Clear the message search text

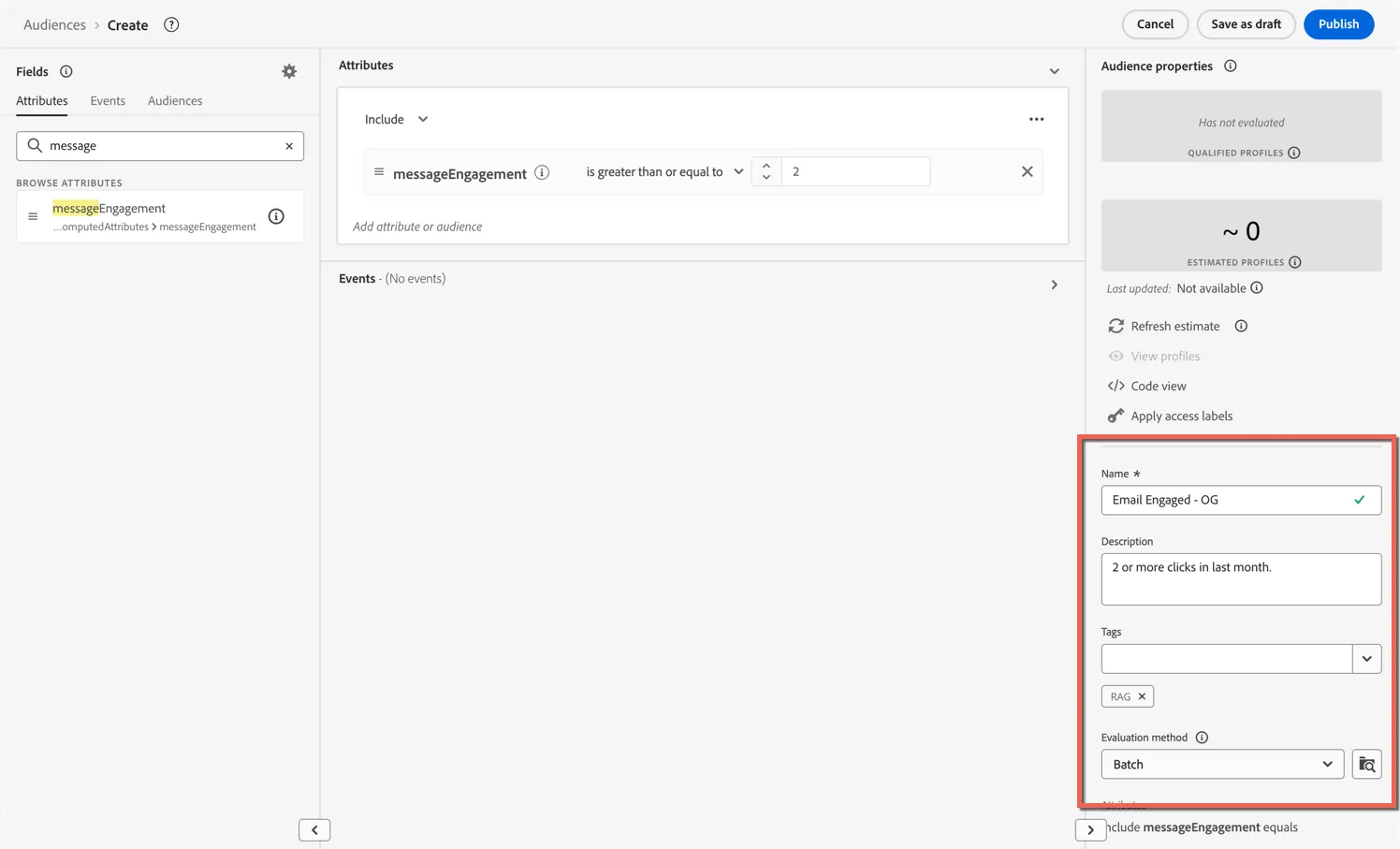(x=289, y=146)
